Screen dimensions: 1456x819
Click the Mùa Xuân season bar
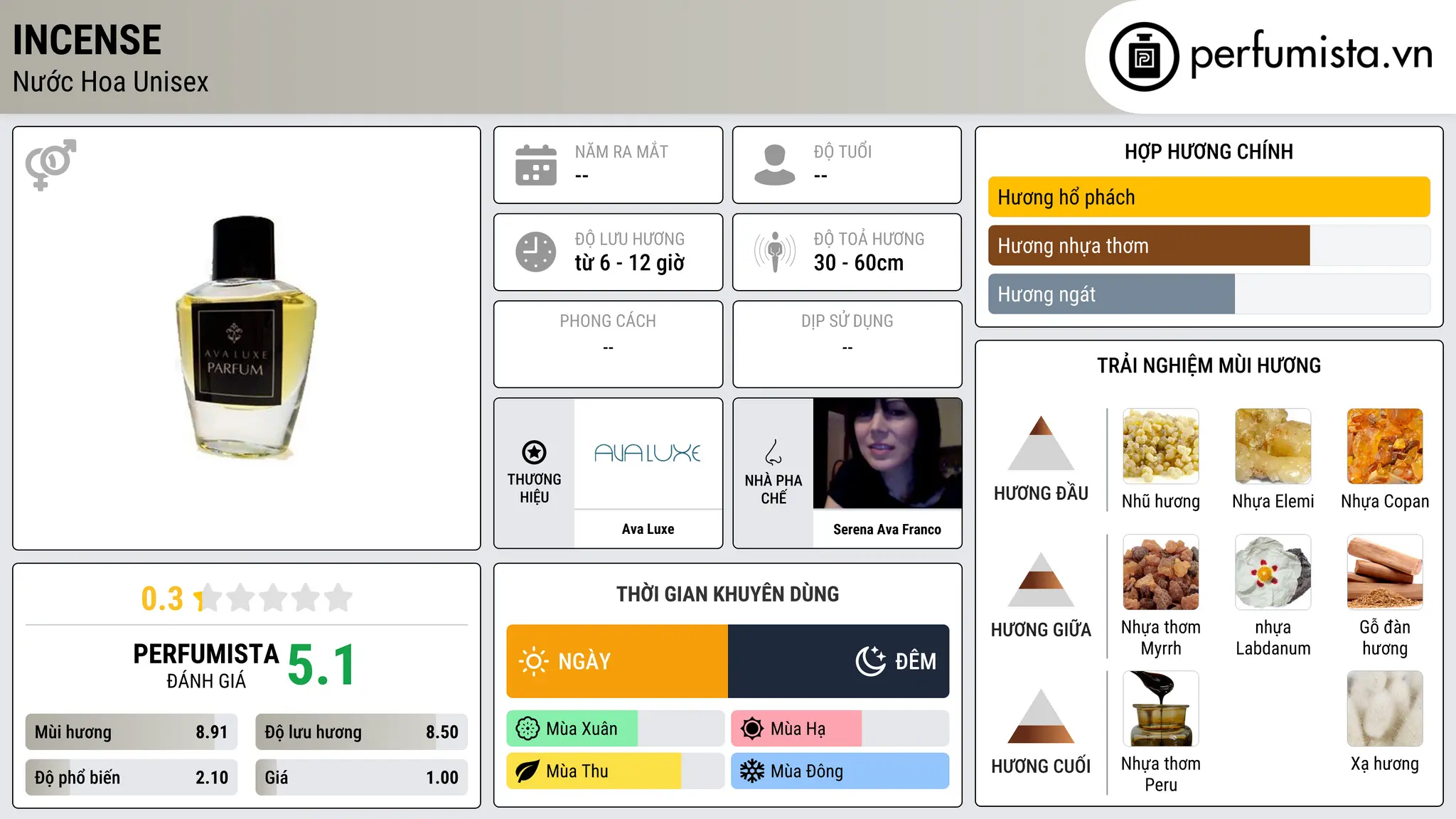616,729
